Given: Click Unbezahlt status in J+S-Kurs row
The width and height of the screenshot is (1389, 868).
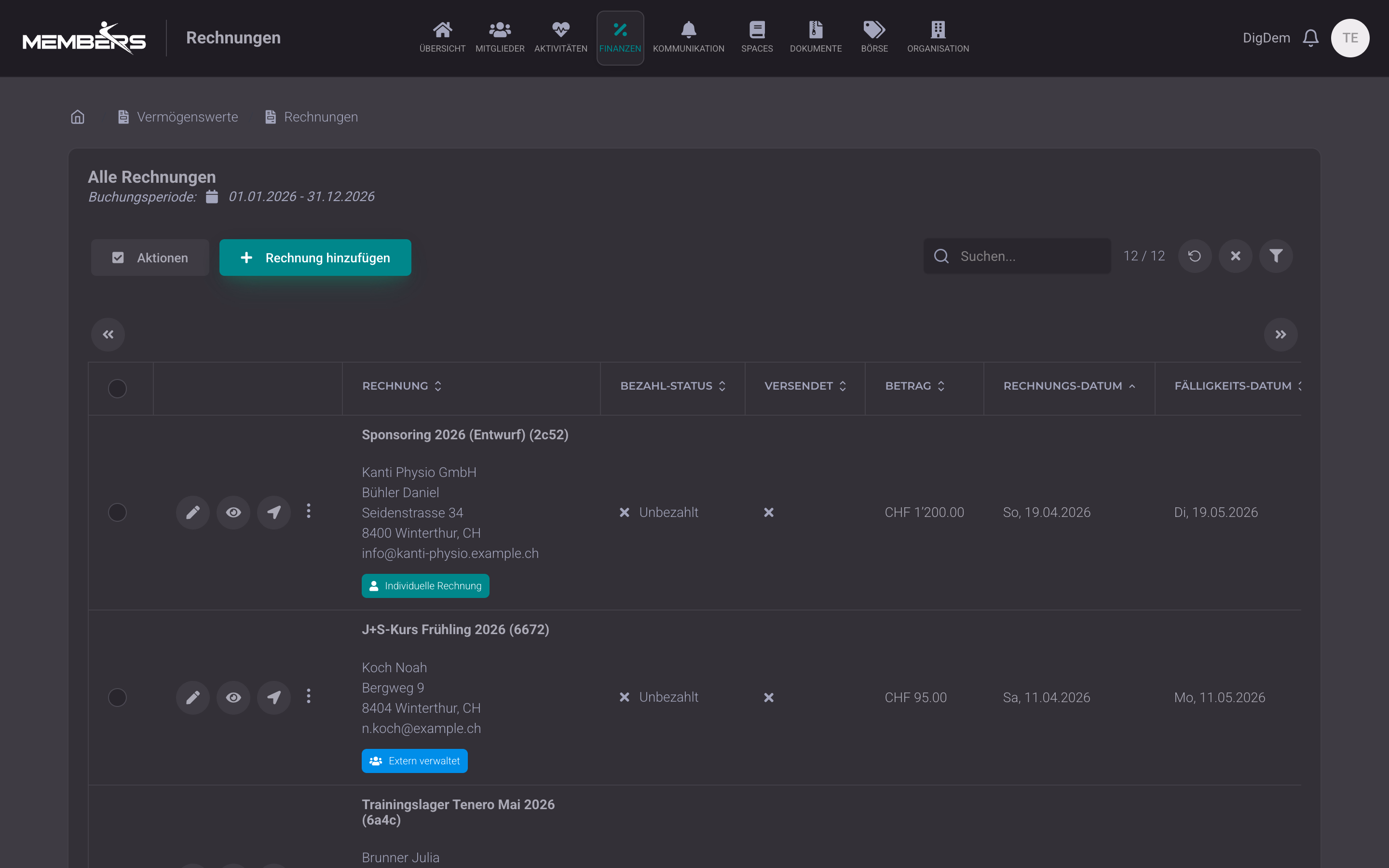Looking at the screenshot, I should click(659, 697).
